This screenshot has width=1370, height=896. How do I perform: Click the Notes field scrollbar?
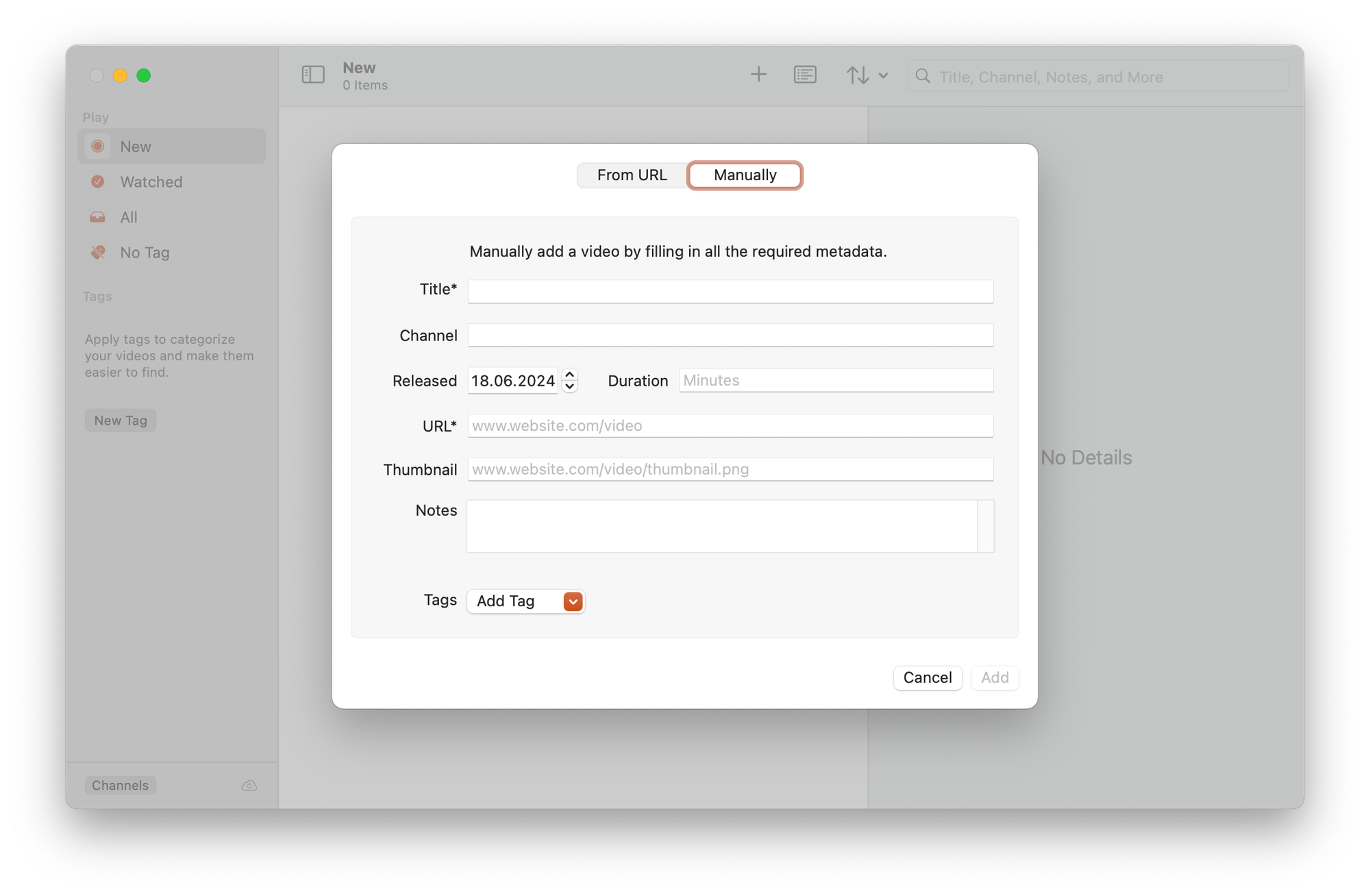tap(985, 526)
